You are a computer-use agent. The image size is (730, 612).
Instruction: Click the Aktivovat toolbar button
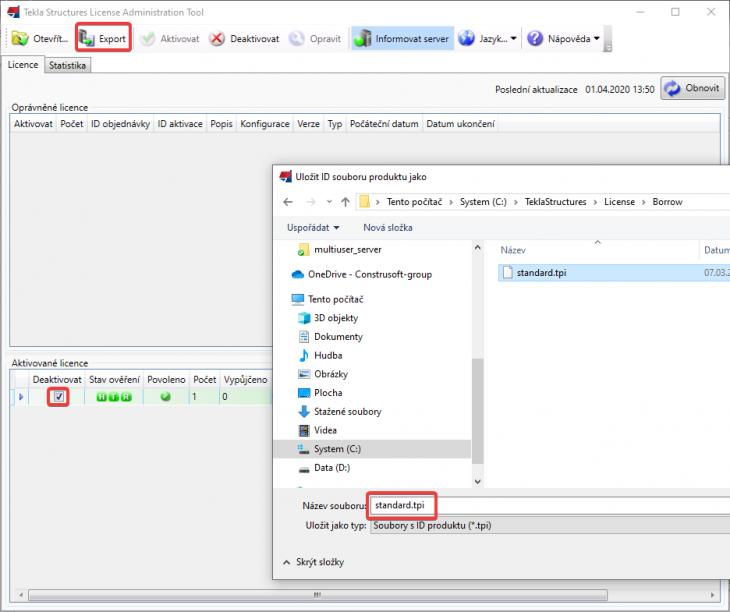pos(170,39)
